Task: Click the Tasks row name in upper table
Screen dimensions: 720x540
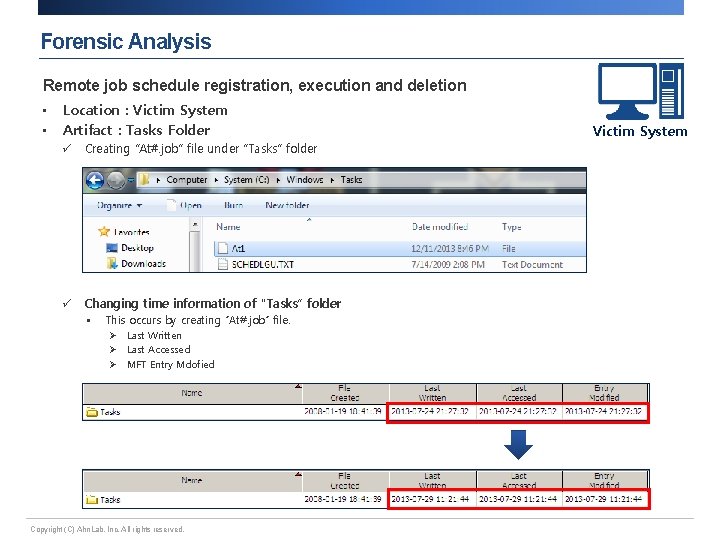Action: (110, 412)
